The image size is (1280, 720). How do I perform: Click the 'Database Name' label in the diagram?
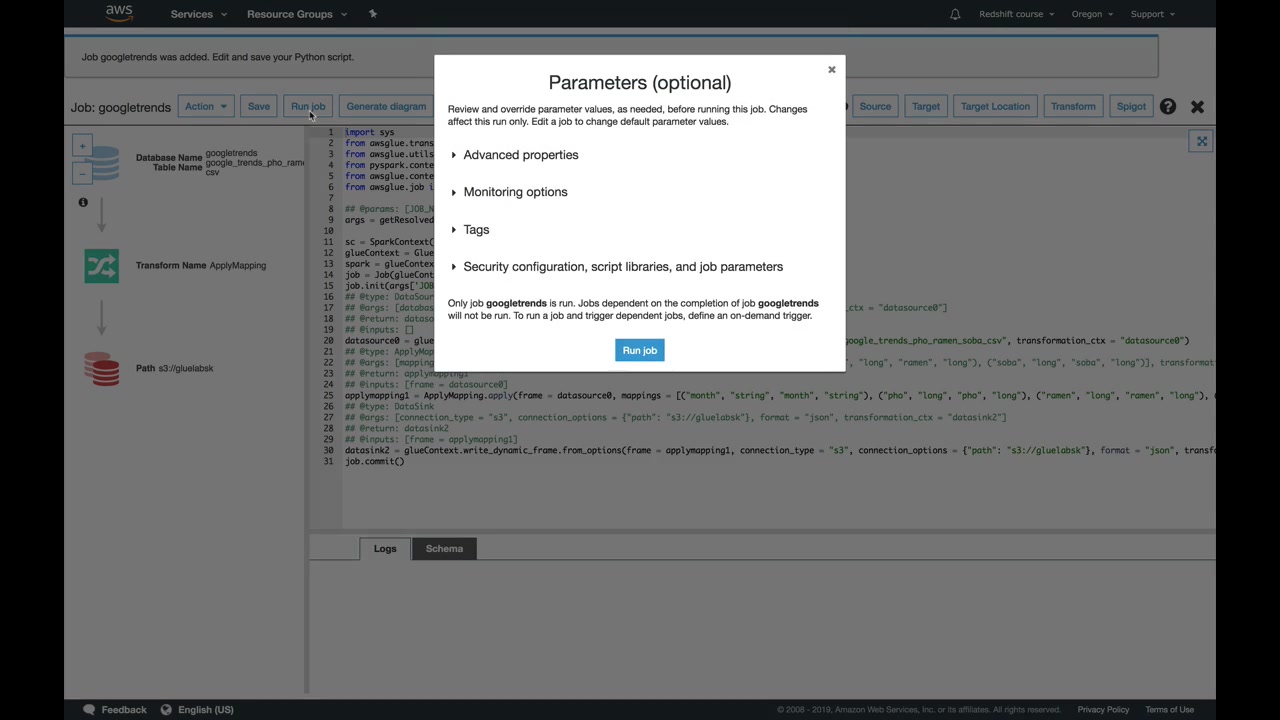169,158
